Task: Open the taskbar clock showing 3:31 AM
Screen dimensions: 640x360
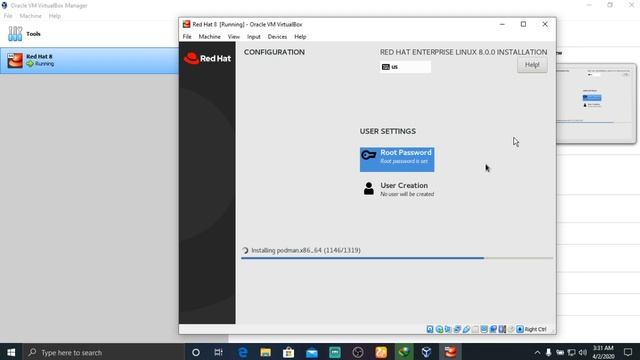Action: coord(603,352)
